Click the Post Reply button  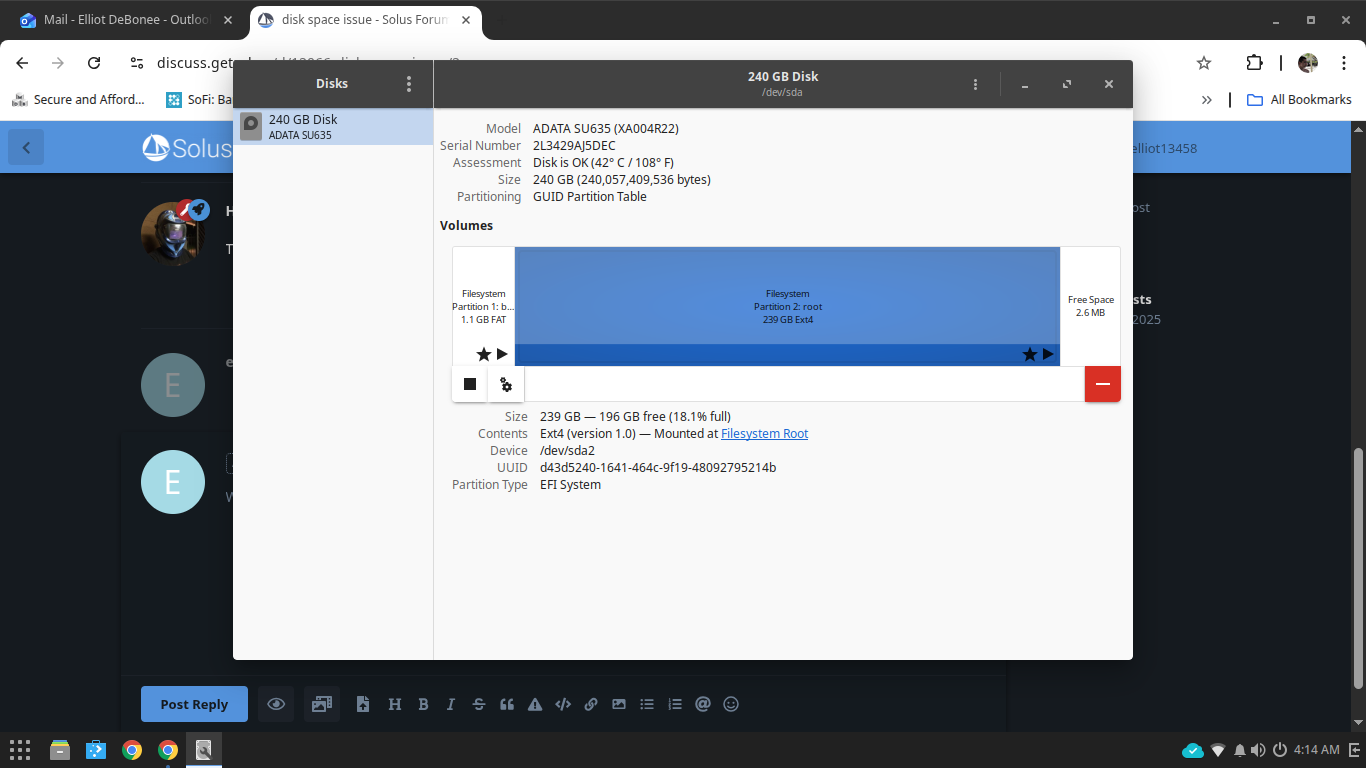194,704
